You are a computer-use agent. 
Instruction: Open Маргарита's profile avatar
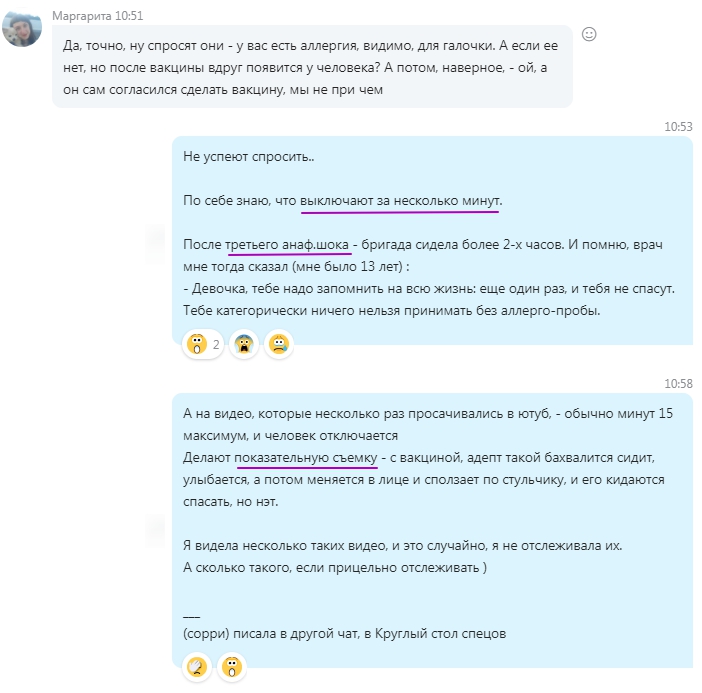pos(22,28)
